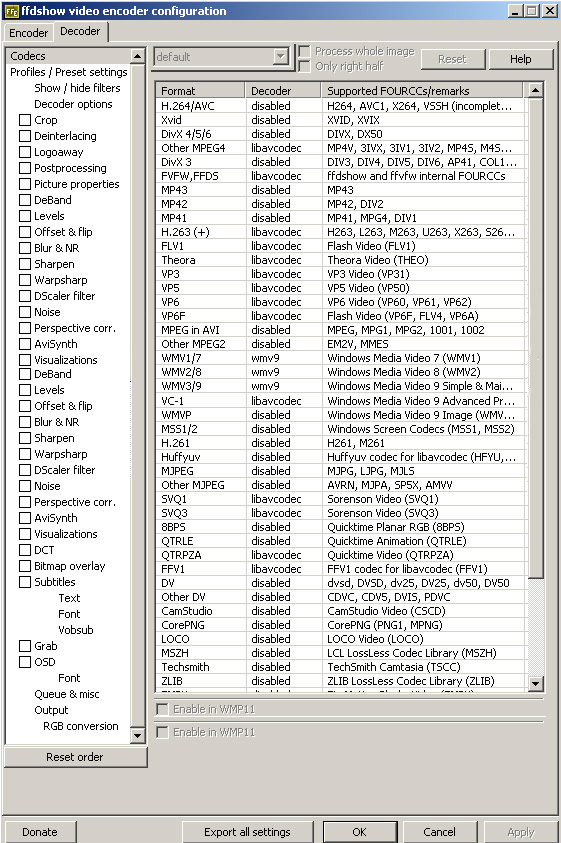Select the Vobsub subtitles page
Viewport: 561px width, 843px height.
pyautogui.click(x=76, y=630)
